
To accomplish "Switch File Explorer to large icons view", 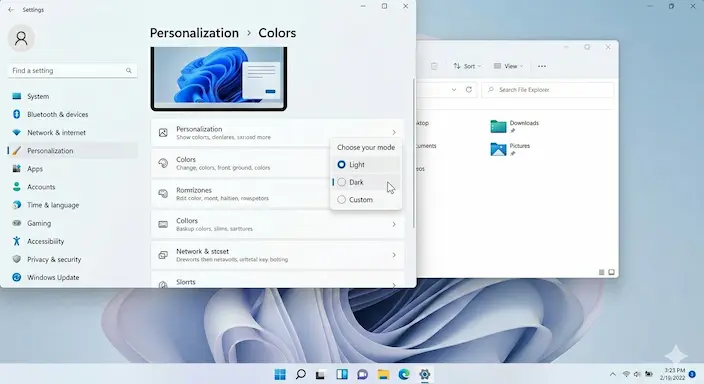I will [x=611, y=272].
